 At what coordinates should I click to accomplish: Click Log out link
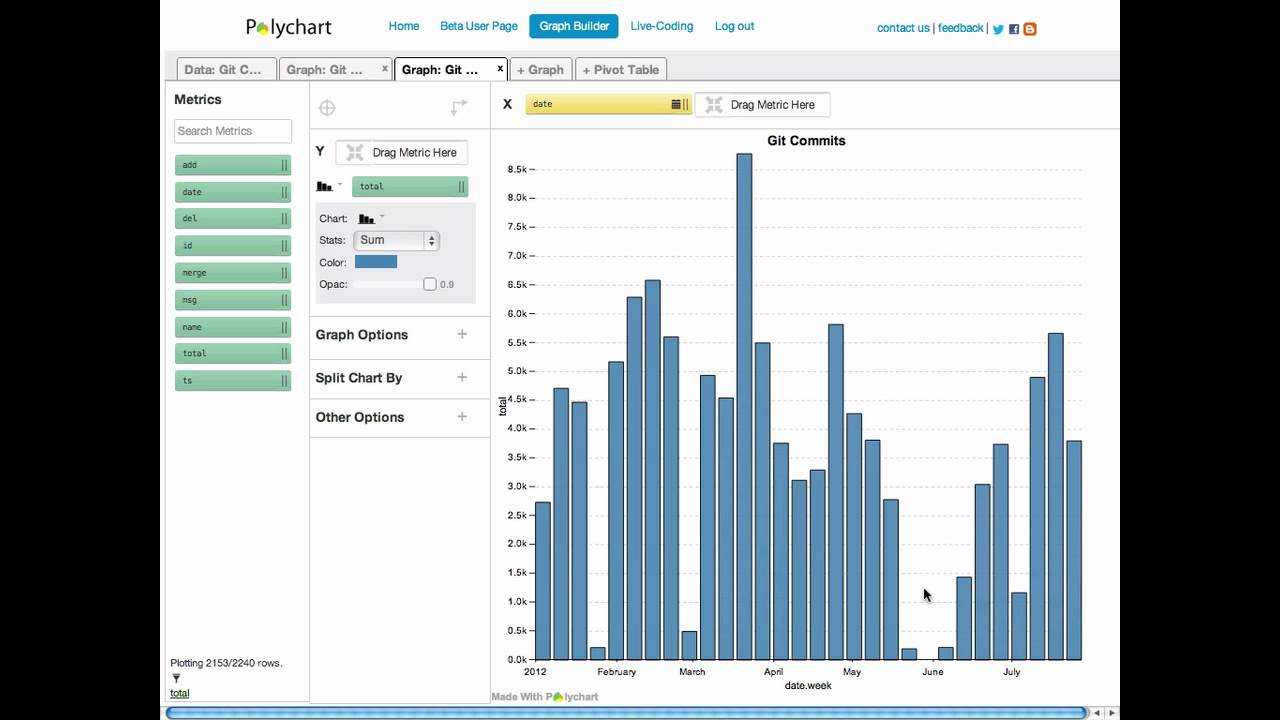(x=734, y=26)
